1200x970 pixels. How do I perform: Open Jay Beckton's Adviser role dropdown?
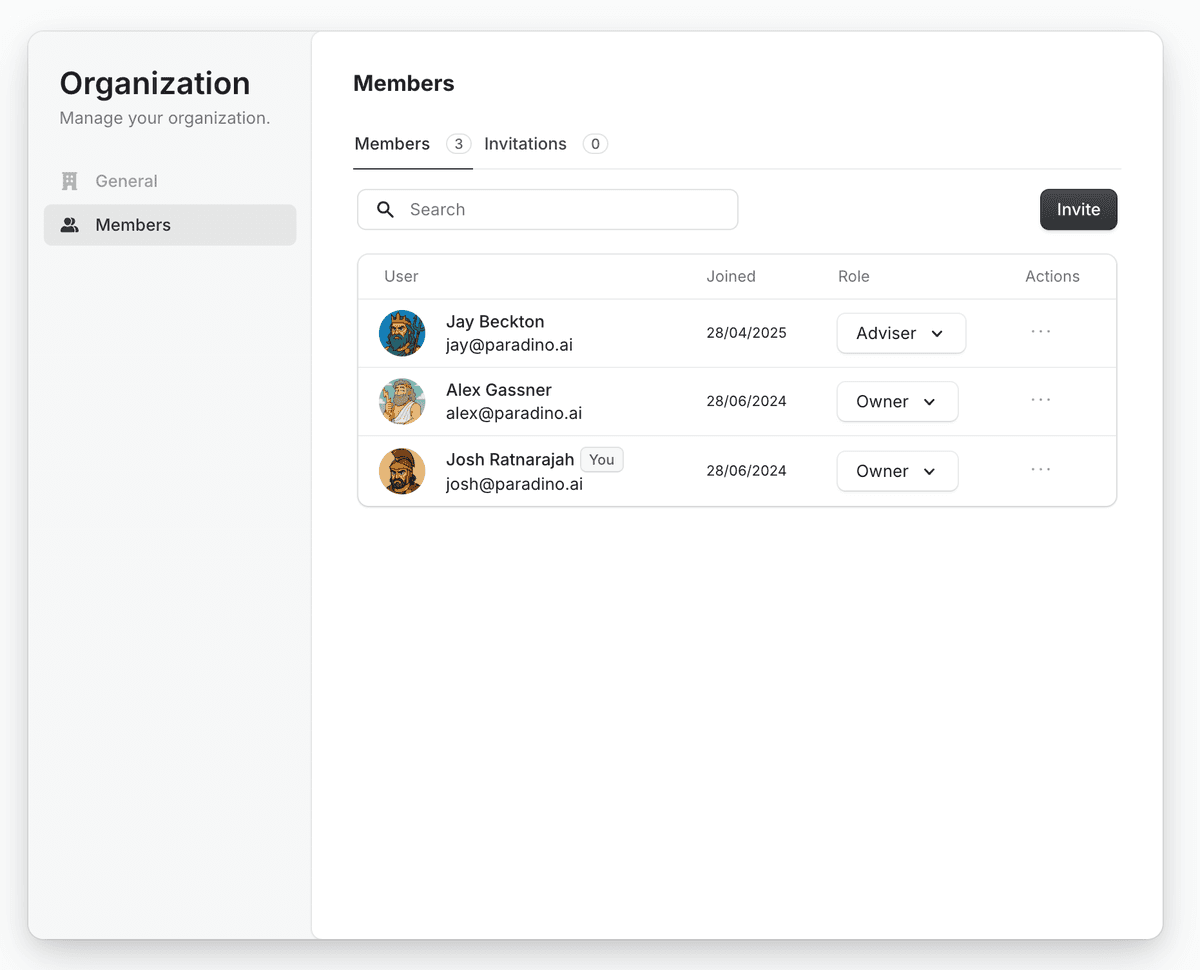(x=901, y=333)
